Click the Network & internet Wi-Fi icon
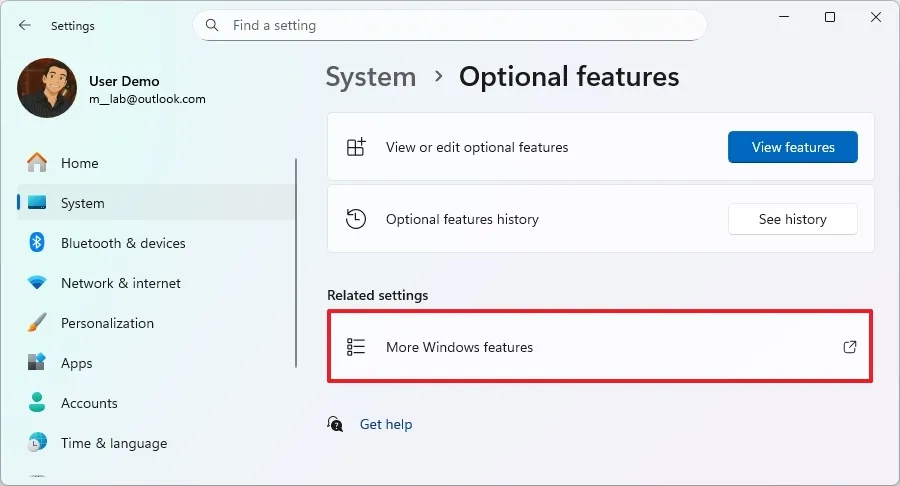 [37, 283]
